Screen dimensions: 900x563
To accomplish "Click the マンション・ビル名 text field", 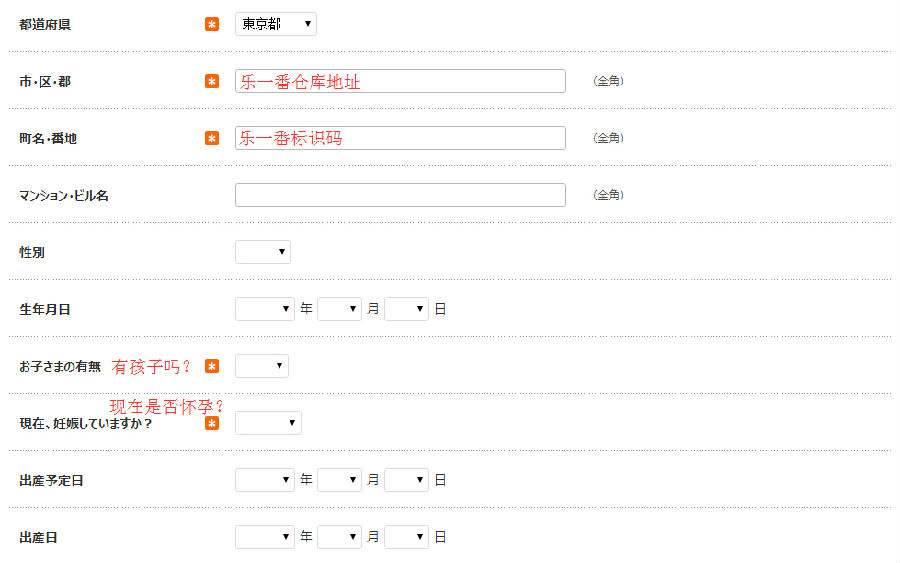I will (400, 195).
